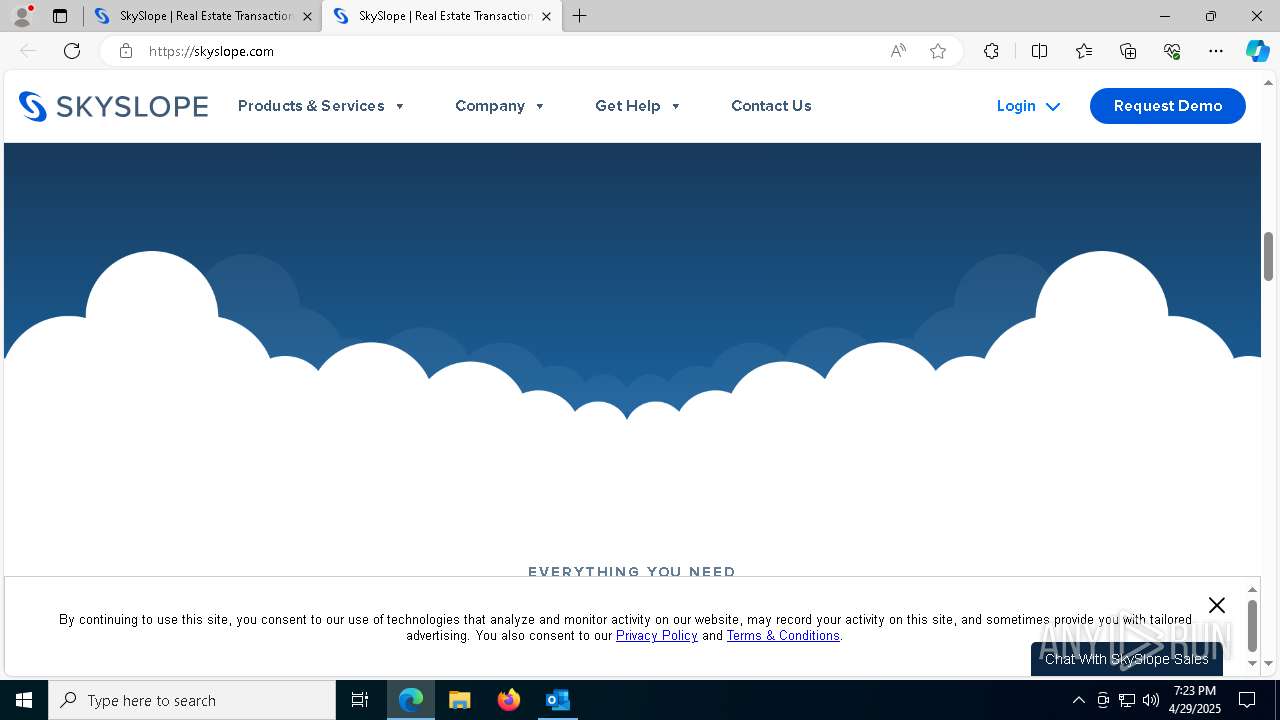Click the taskbar search box

pos(192,700)
